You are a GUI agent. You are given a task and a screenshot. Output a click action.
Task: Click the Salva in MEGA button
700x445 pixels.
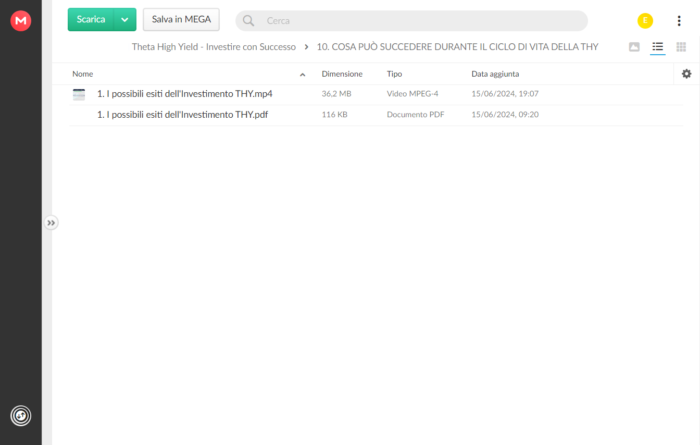[x=181, y=20]
